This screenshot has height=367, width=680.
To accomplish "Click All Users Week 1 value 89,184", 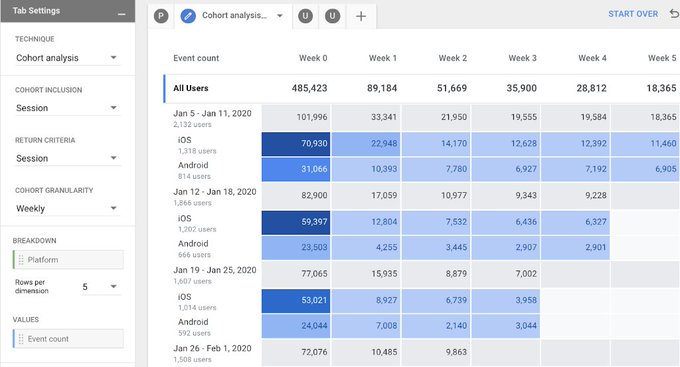I will pyautogui.click(x=382, y=88).
